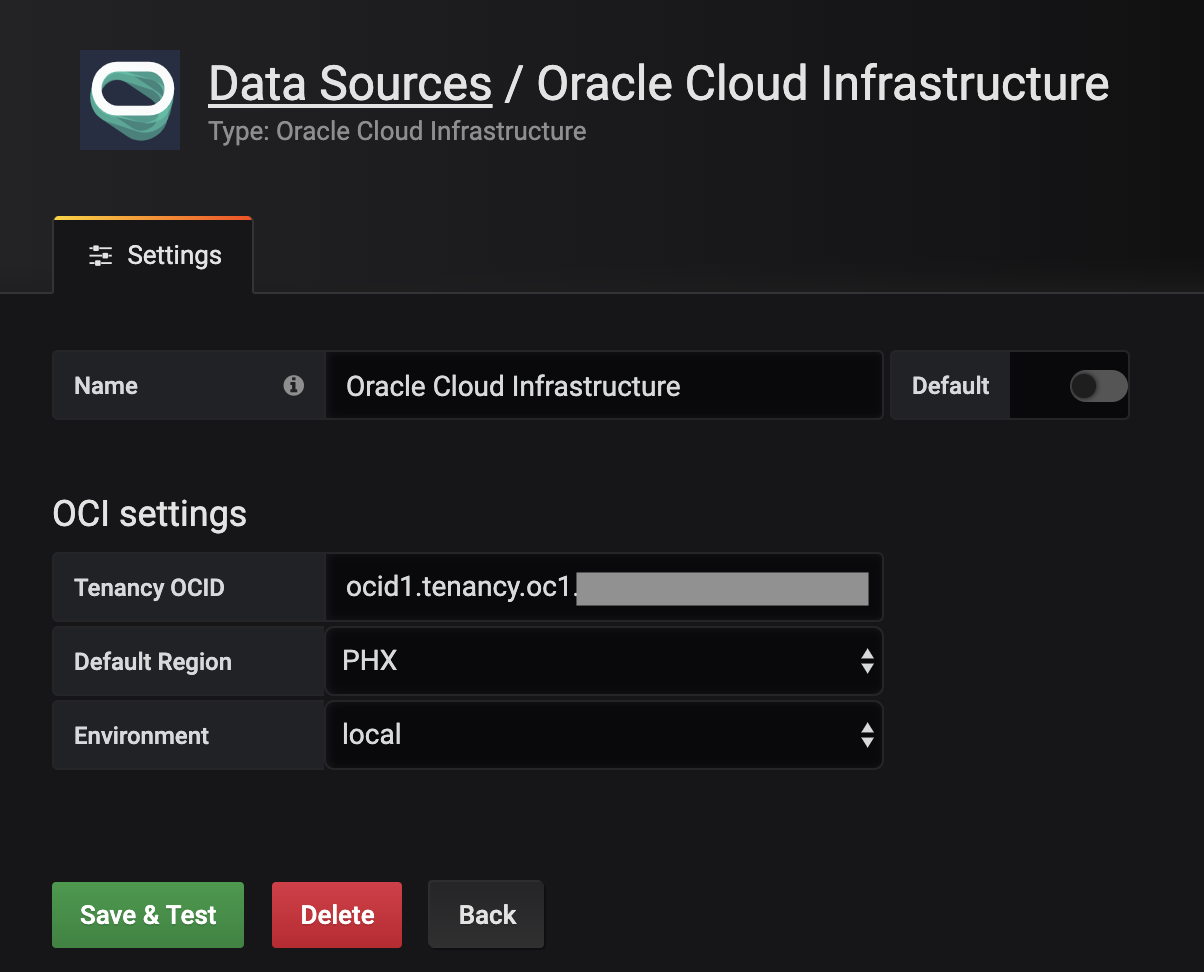Click the Oracle Cloud Infrastructure page title
The image size is (1204, 972).
click(823, 84)
